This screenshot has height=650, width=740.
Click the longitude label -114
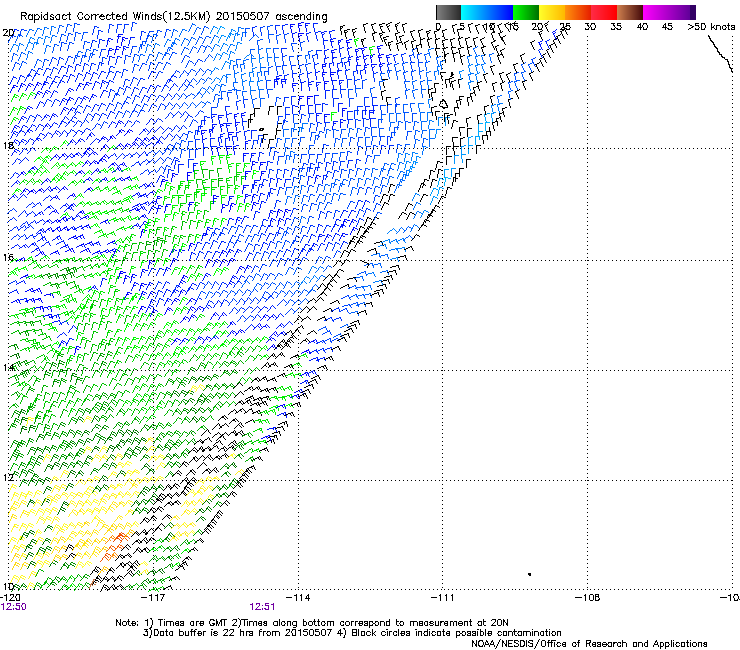pyautogui.click(x=298, y=598)
